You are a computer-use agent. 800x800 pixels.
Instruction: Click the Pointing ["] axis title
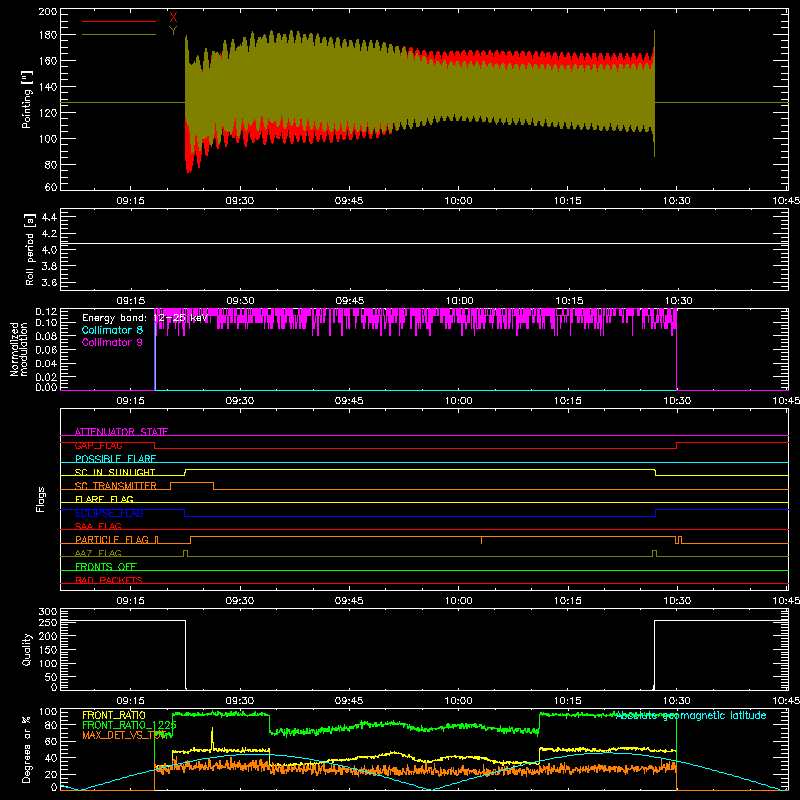pos(27,99)
